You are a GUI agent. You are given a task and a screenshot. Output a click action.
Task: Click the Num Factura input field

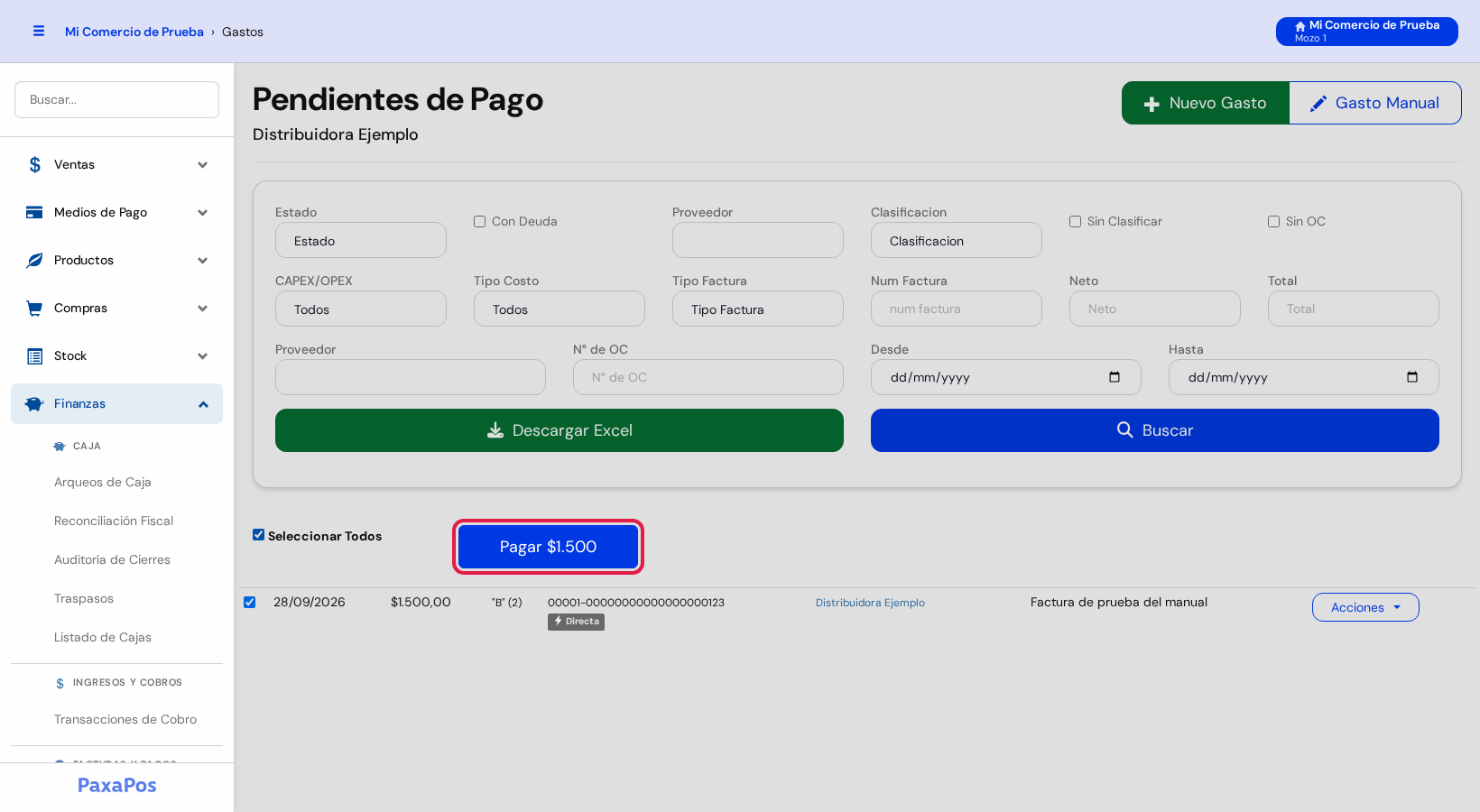957,309
